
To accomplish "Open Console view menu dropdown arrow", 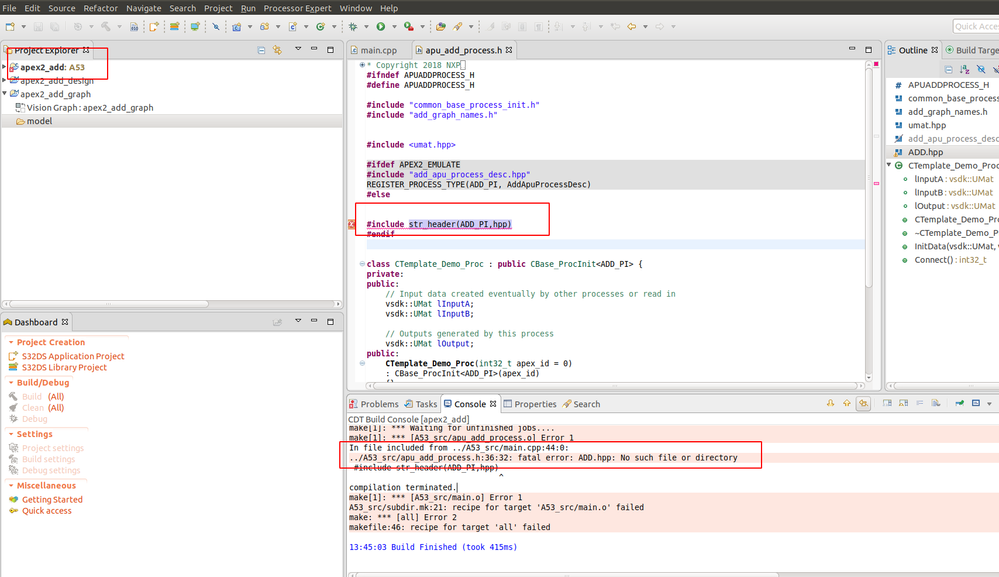I will pos(989,404).
